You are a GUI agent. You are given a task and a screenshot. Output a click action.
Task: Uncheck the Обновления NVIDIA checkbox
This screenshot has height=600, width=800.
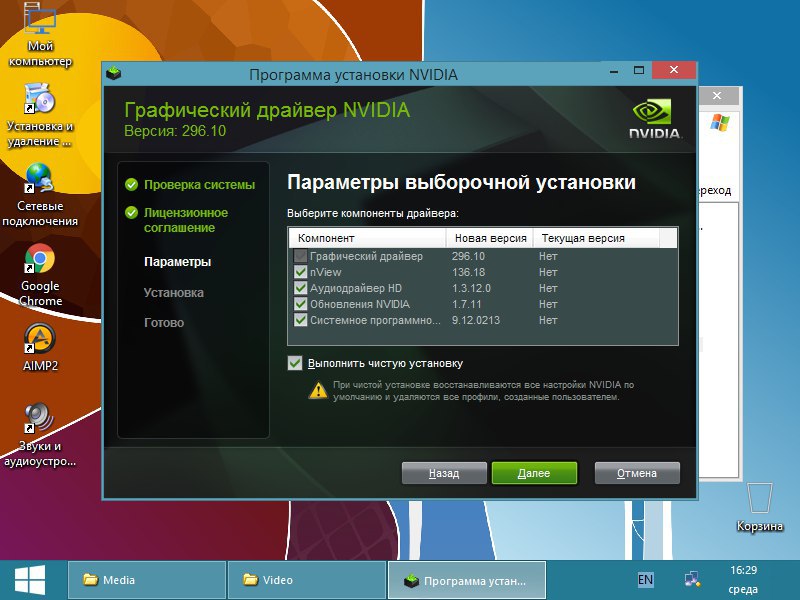click(x=301, y=304)
